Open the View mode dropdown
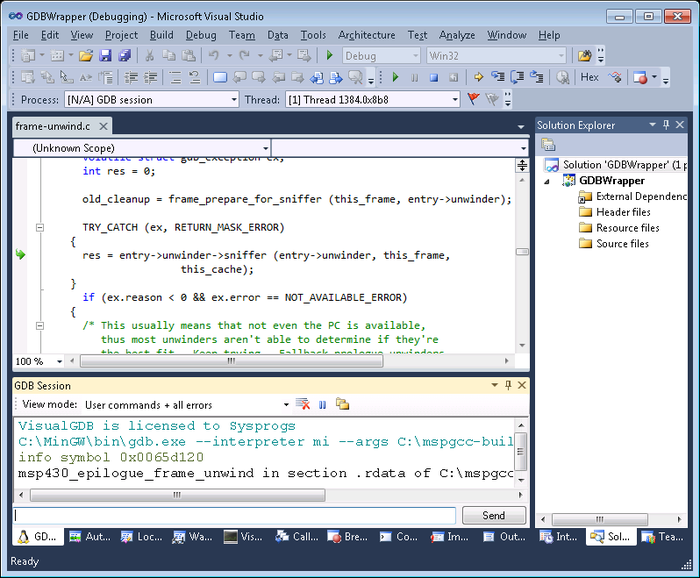 tap(286, 405)
